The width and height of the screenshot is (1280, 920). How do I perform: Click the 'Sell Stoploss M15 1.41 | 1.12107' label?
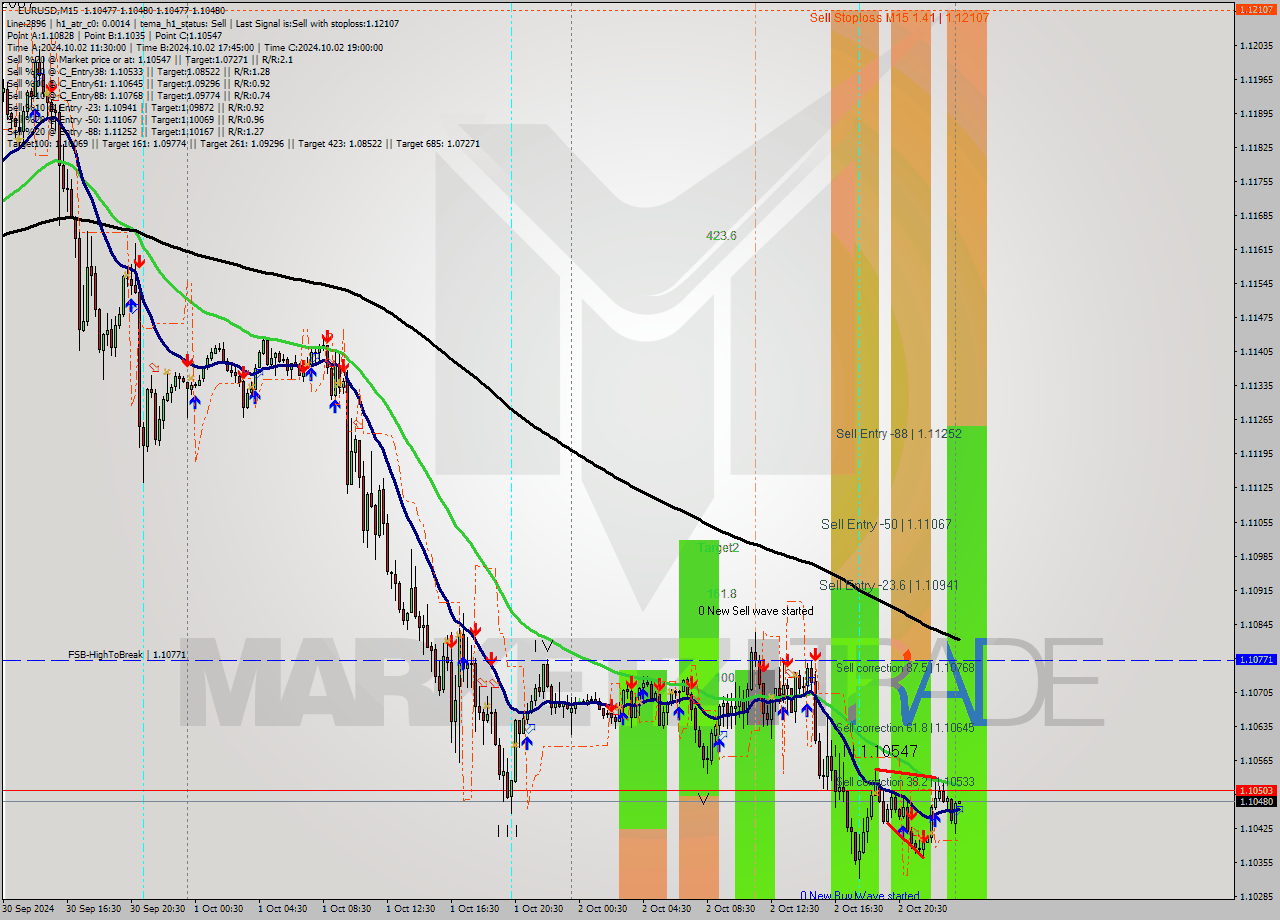899,17
